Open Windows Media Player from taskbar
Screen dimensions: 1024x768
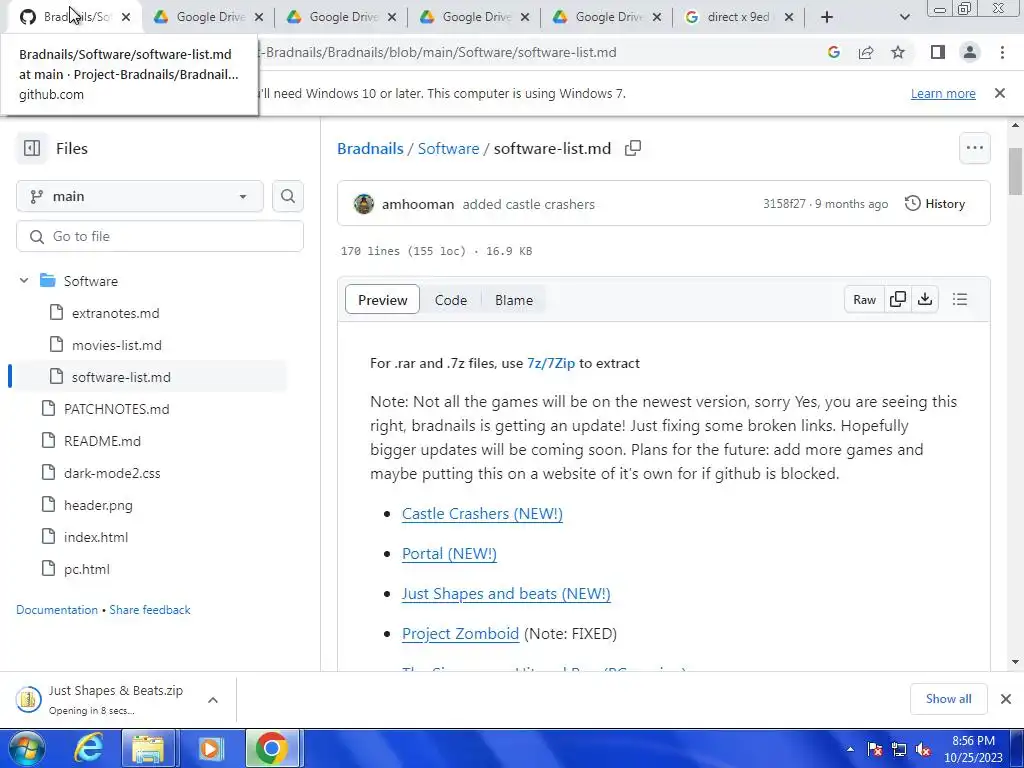click(210, 749)
